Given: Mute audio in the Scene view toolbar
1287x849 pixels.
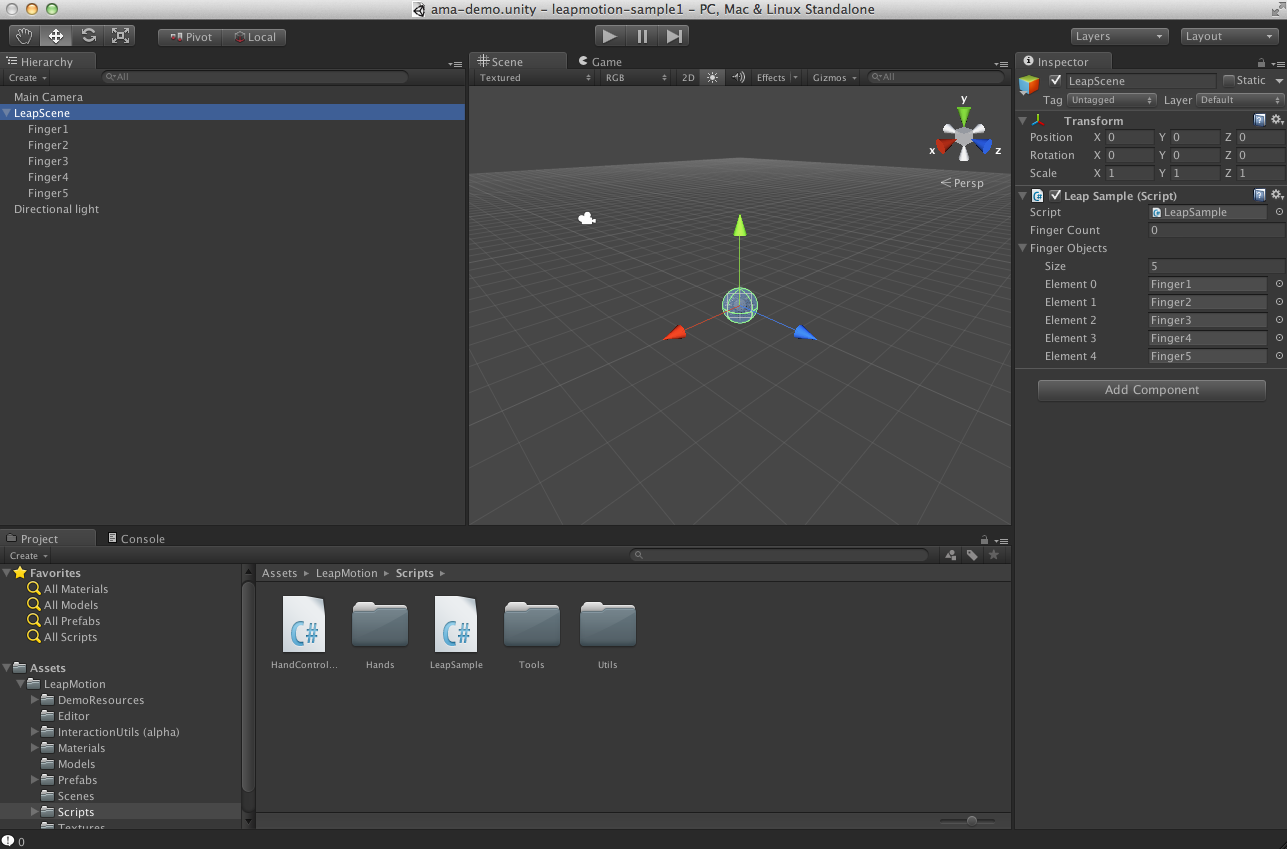Looking at the screenshot, I should (737, 77).
